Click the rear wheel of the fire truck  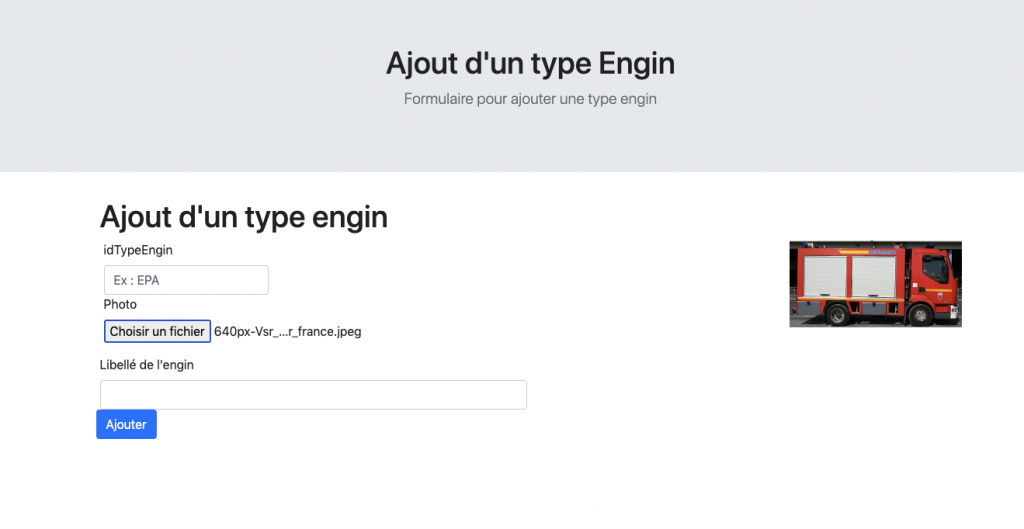836,314
